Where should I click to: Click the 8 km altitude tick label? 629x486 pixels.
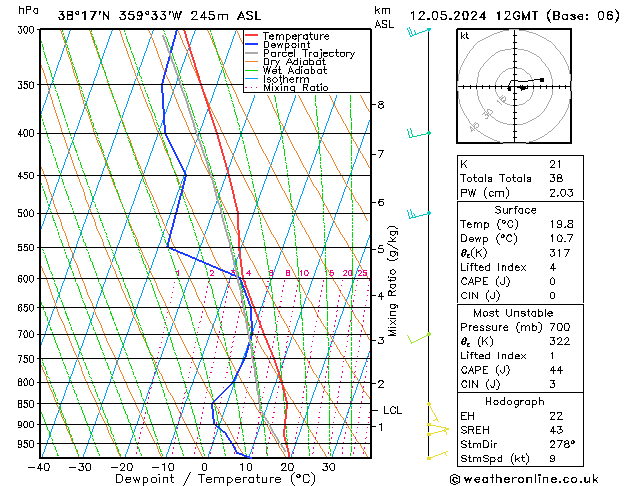click(381, 105)
